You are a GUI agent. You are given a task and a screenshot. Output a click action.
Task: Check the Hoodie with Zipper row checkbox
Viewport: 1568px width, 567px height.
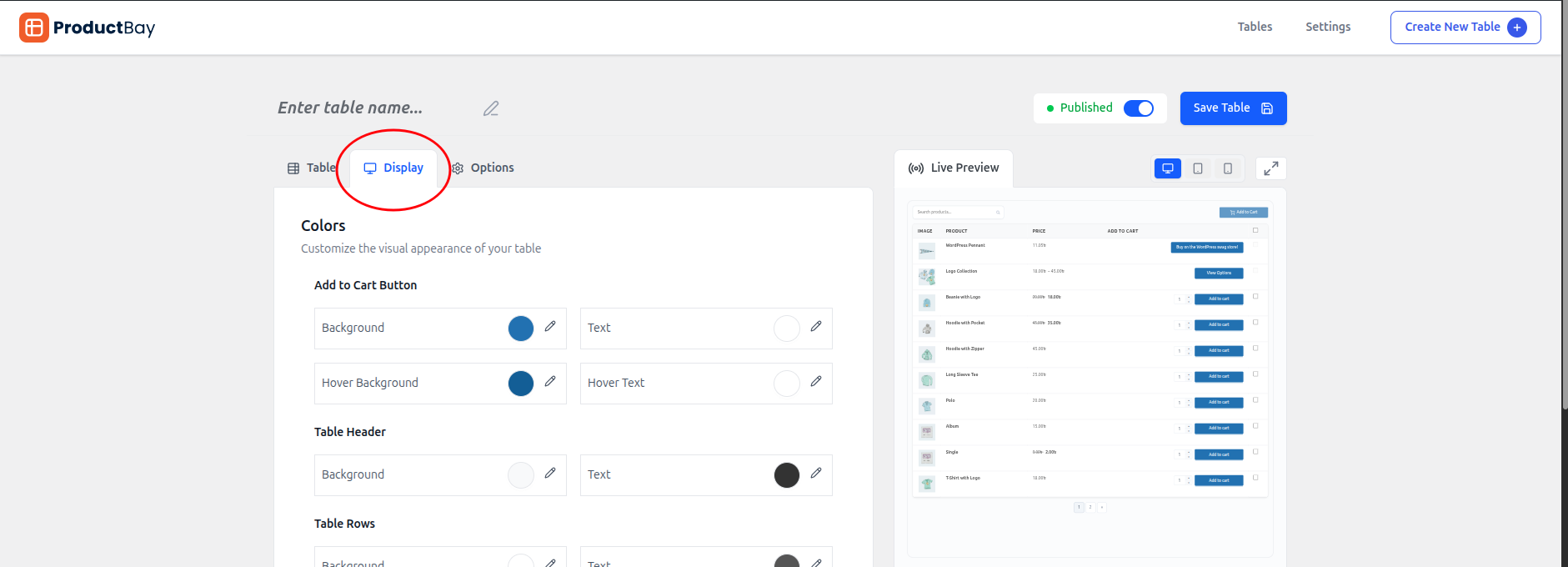1255,349
